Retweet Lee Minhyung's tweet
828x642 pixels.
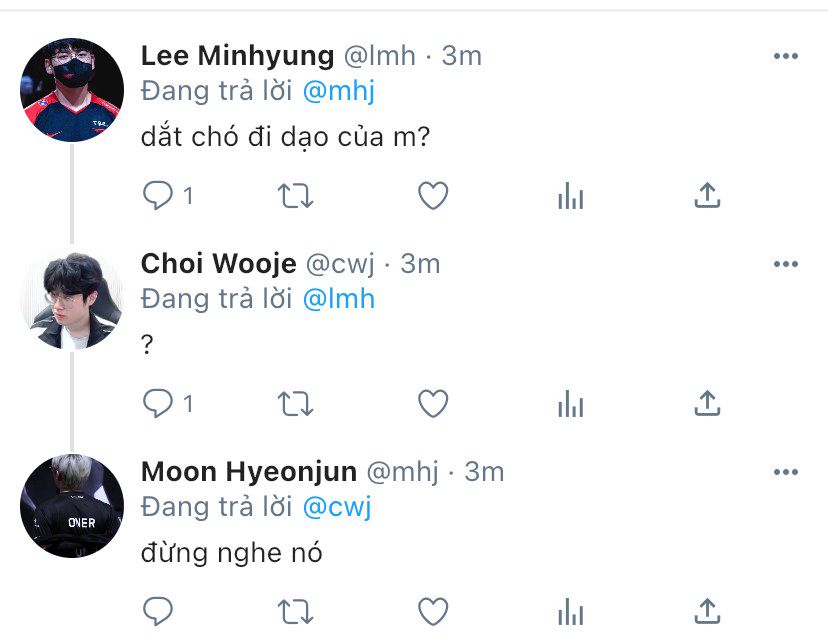(295, 196)
